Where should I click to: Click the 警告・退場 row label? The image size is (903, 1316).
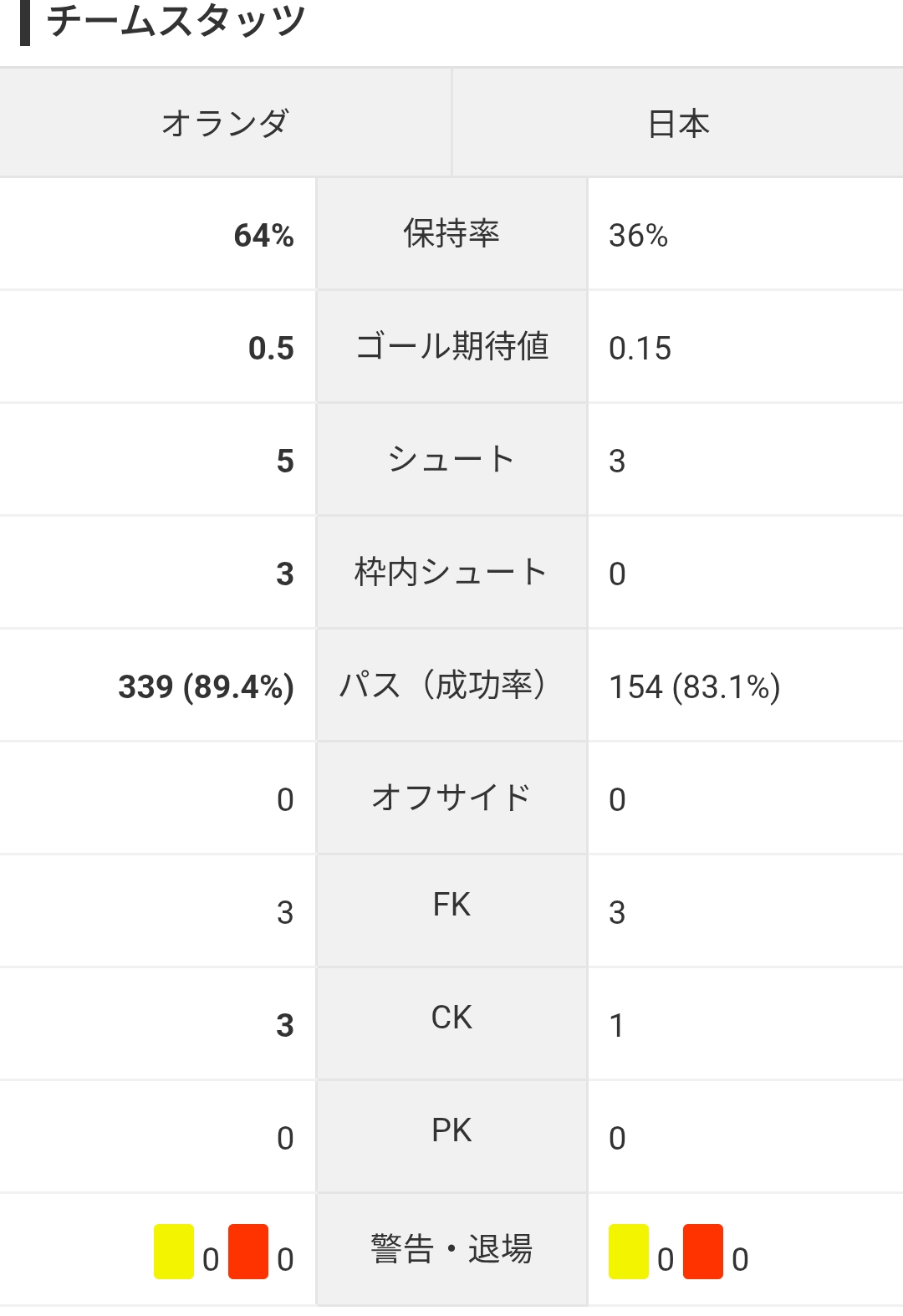pyautogui.click(x=451, y=1249)
